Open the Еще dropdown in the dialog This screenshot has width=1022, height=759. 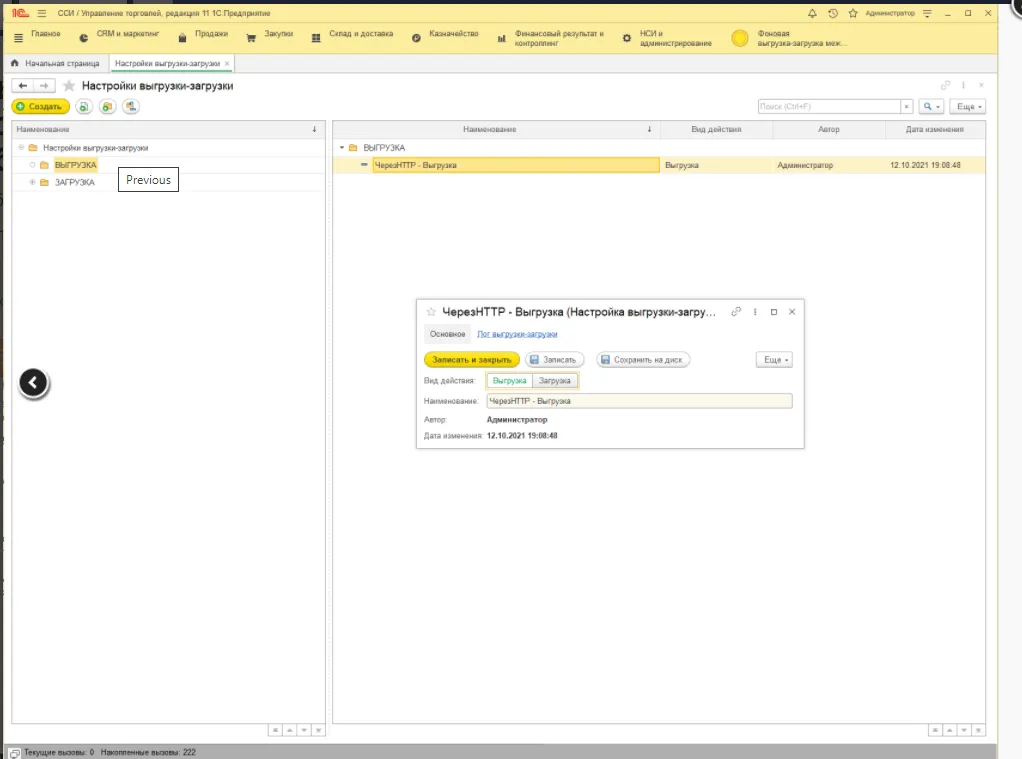point(773,360)
